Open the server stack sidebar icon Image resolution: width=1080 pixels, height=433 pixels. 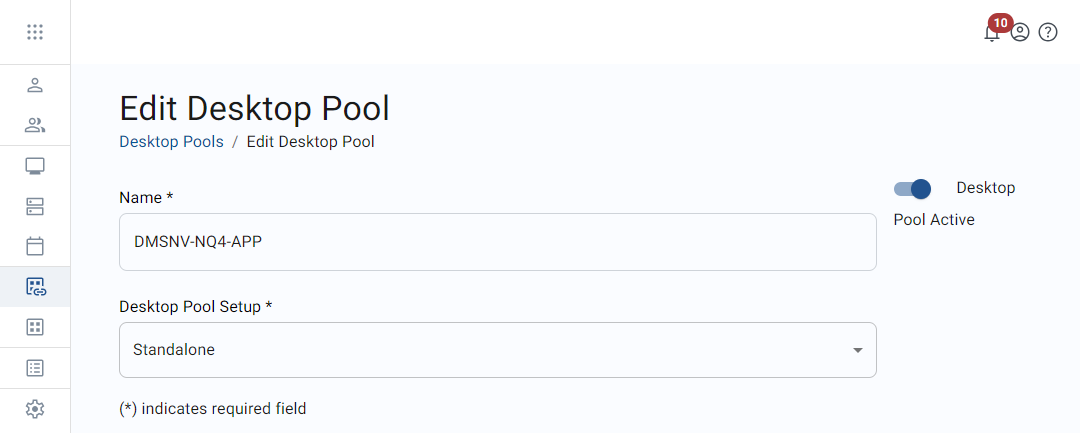[x=35, y=207]
